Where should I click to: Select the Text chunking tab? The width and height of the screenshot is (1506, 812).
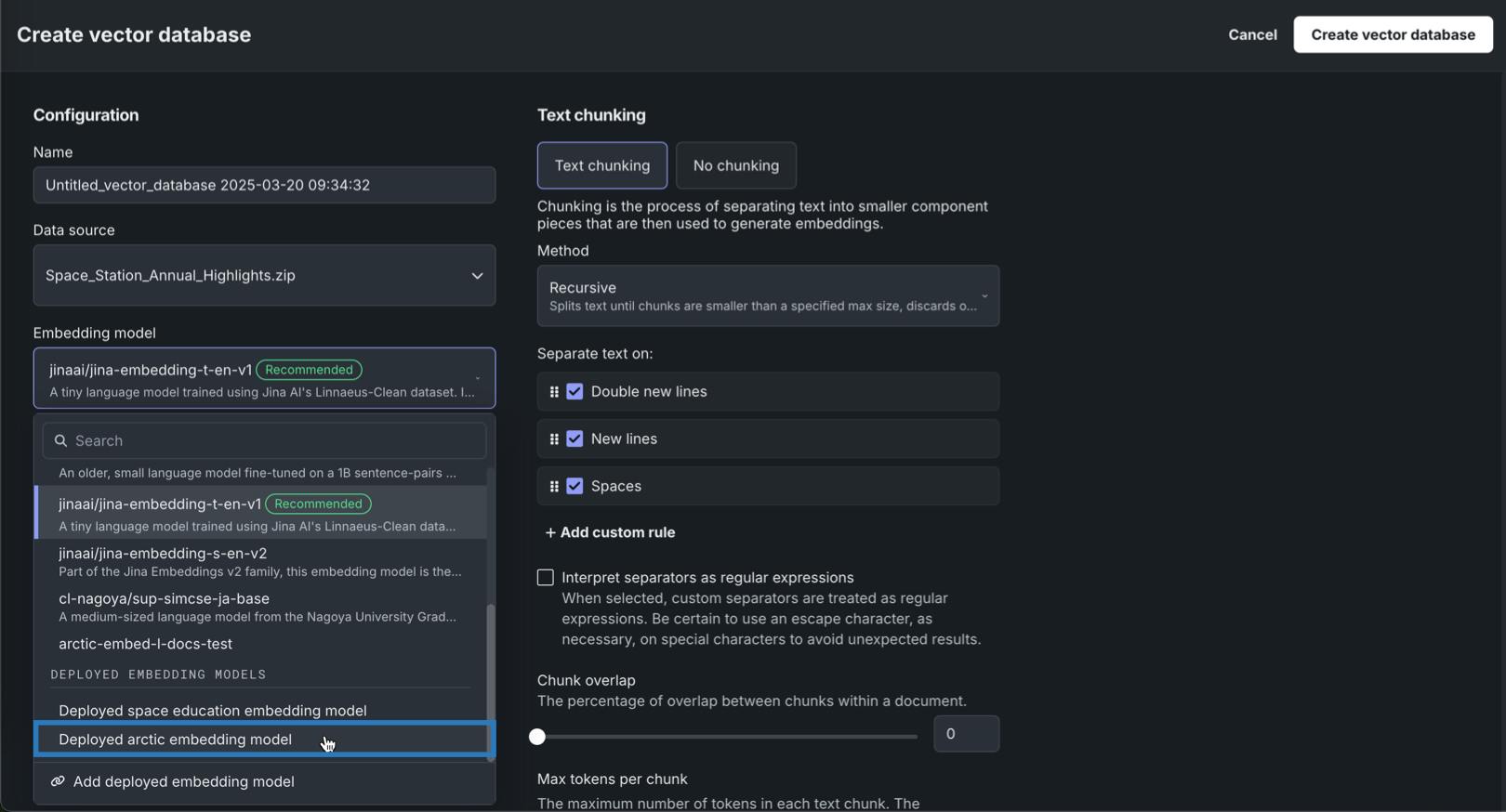601,165
